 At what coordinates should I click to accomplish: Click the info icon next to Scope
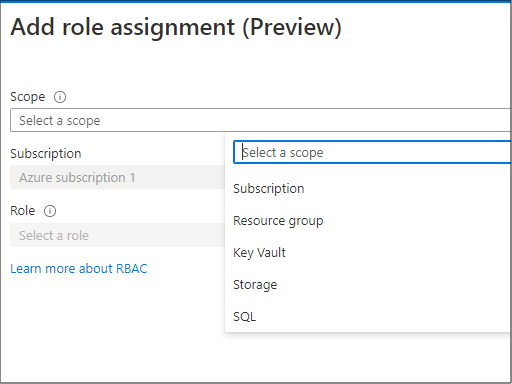[x=60, y=97]
